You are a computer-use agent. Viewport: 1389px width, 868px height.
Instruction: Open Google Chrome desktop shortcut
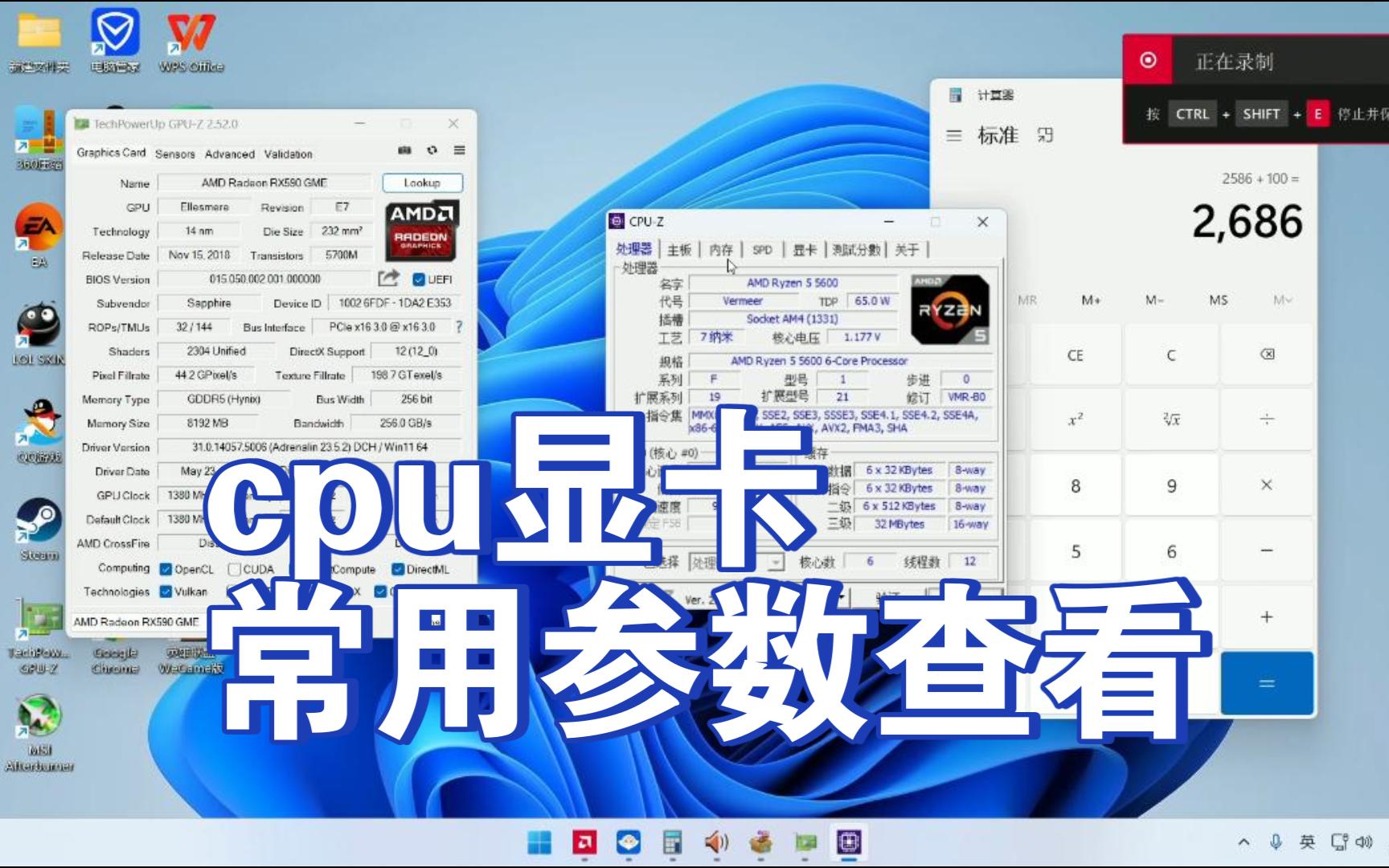click(x=115, y=659)
